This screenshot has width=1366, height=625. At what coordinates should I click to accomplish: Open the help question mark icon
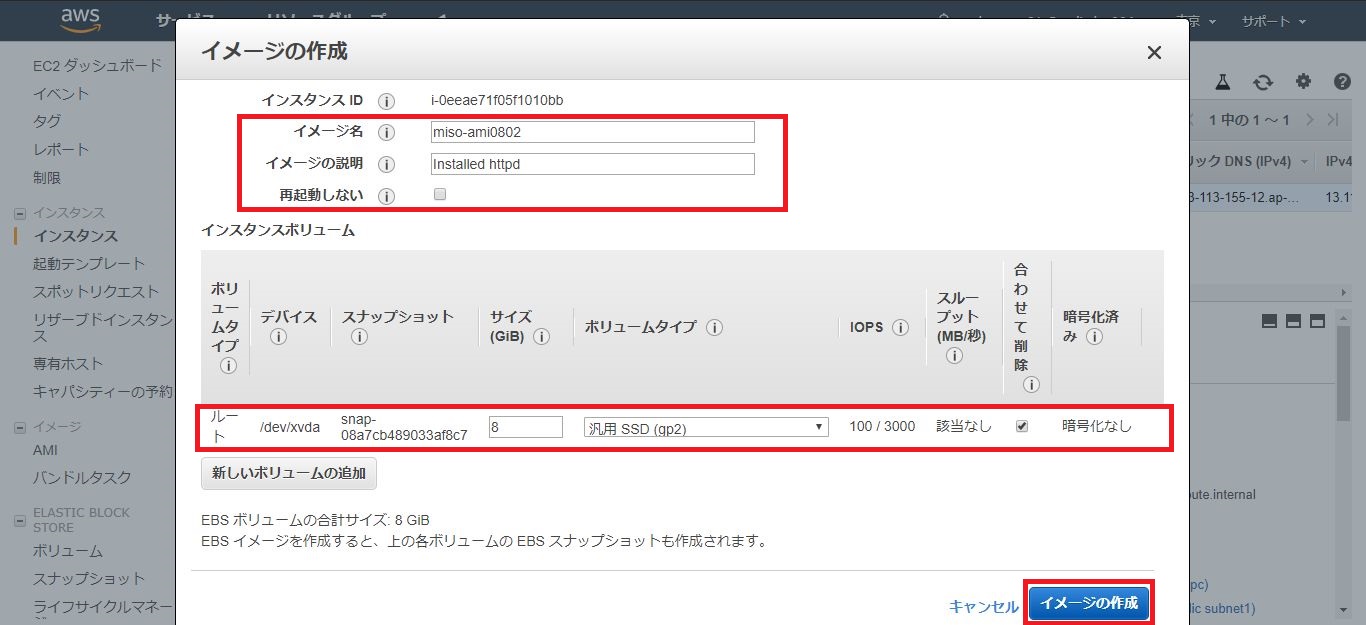[1342, 82]
